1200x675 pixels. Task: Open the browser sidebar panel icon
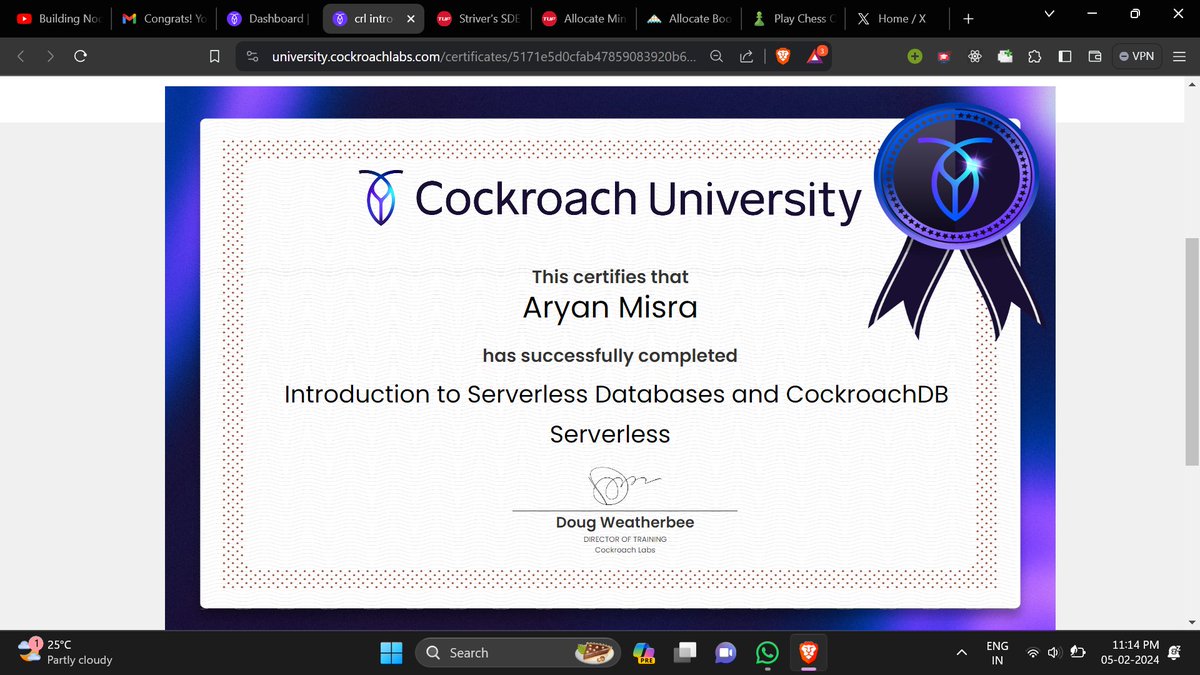click(1064, 56)
